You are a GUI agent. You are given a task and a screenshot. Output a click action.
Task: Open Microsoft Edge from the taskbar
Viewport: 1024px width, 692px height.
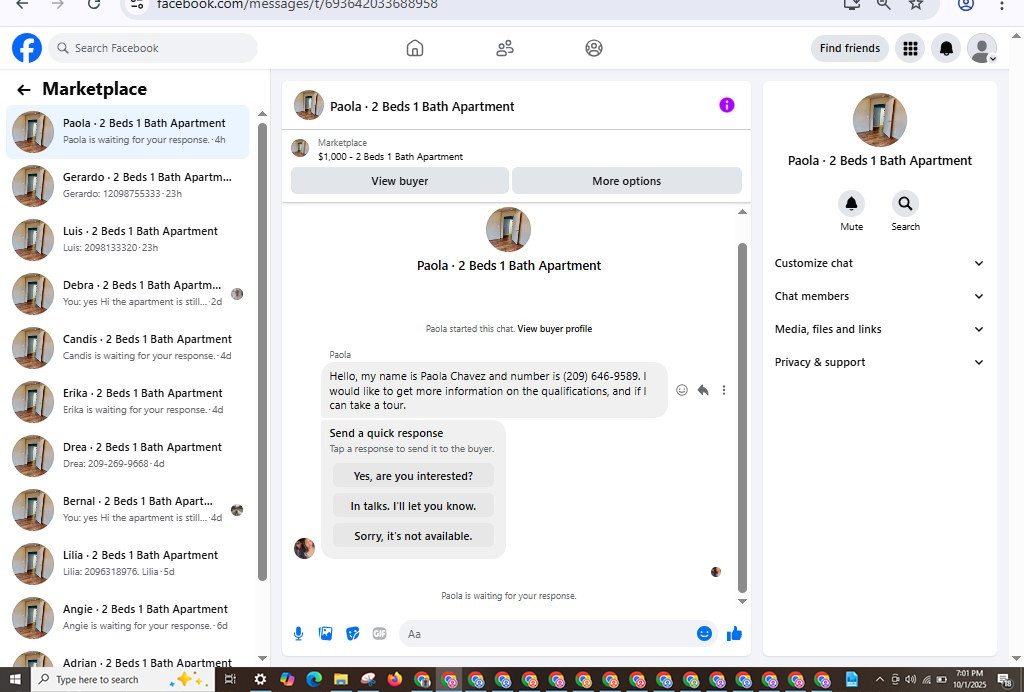point(314,680)
